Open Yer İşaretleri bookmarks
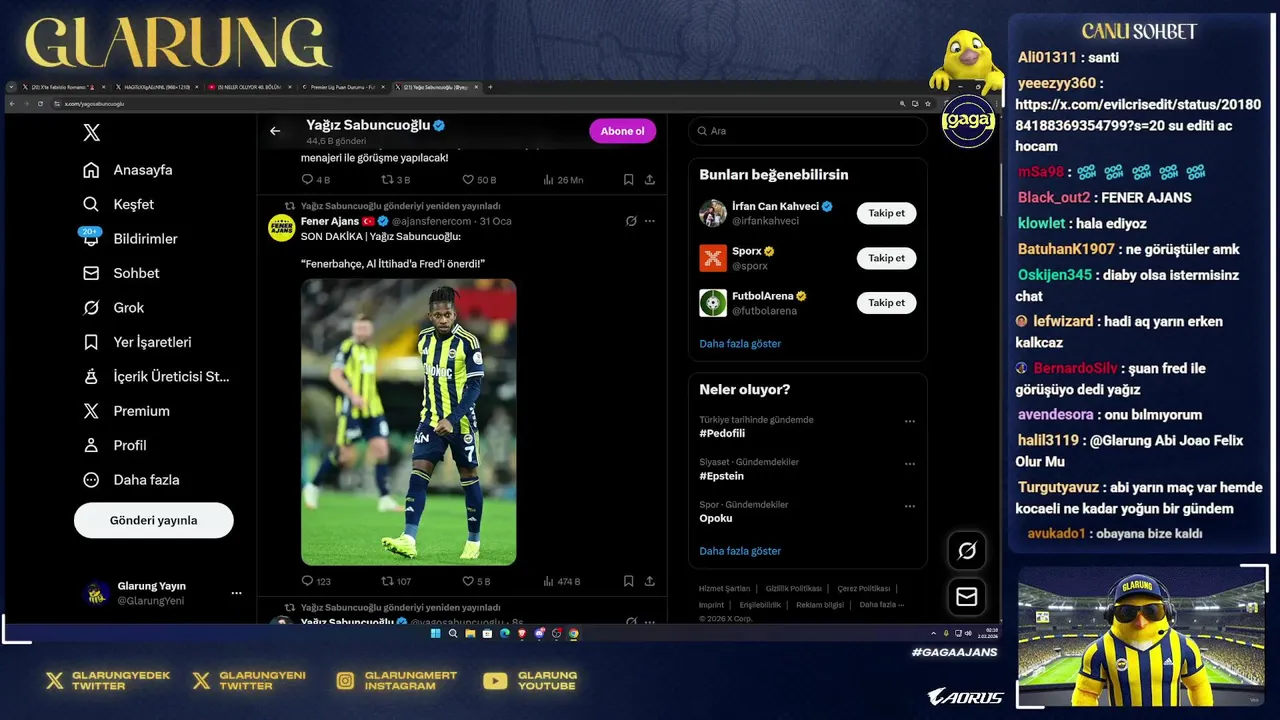The width and height of the screenshot is (1280, 720). coord(137,342)
